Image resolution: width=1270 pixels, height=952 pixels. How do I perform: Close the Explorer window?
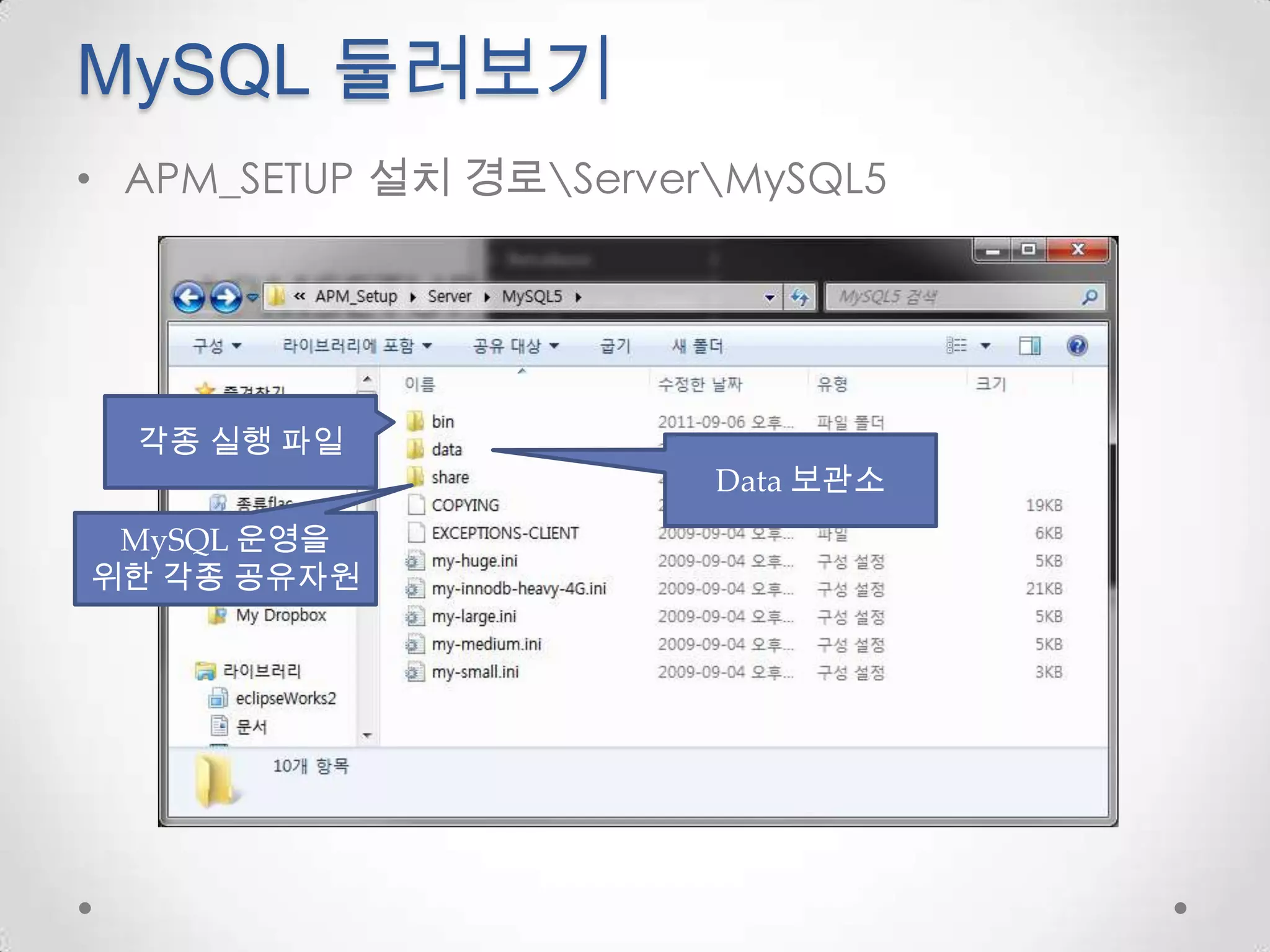1078,250
